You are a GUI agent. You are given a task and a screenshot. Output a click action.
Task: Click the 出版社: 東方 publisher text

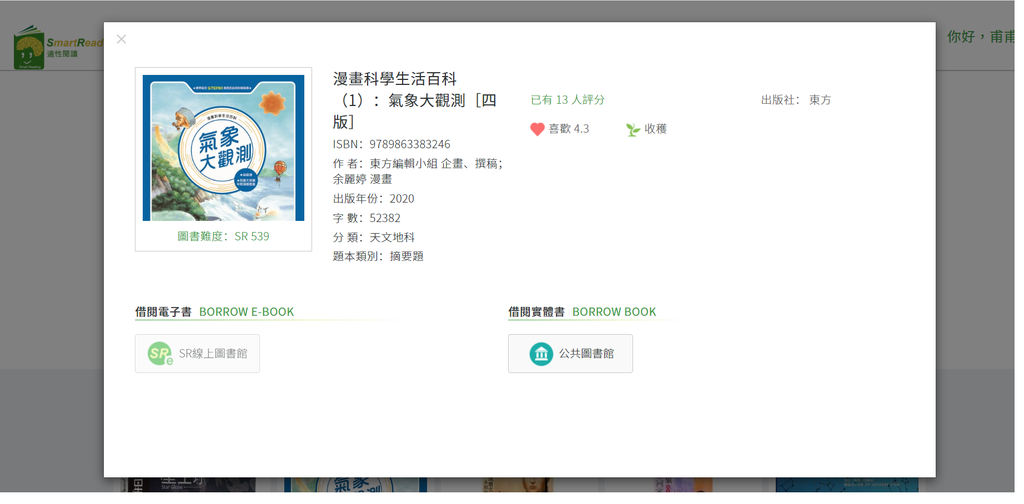coord(795,100)
